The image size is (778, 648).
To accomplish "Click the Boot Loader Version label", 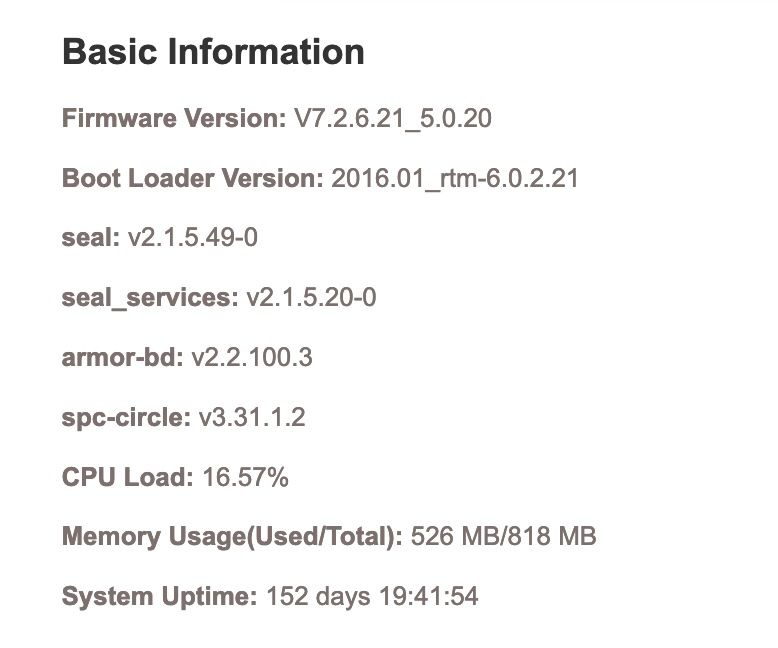I will click(192, 179).
